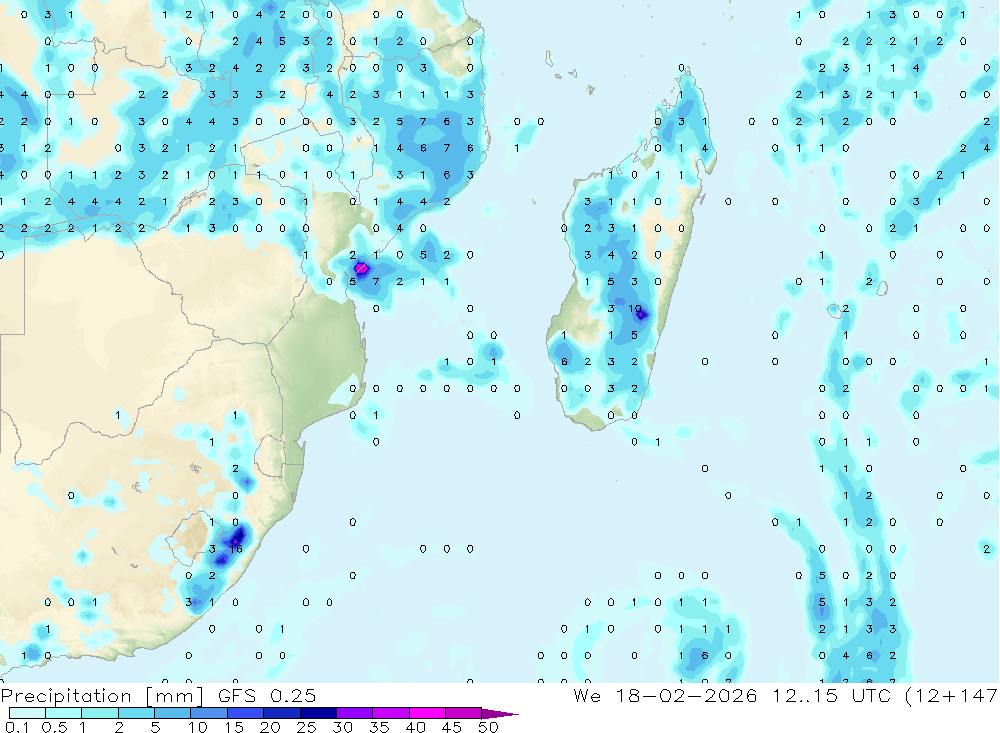
Task: Click the legend tick label "25"
Action: (306, 727)
